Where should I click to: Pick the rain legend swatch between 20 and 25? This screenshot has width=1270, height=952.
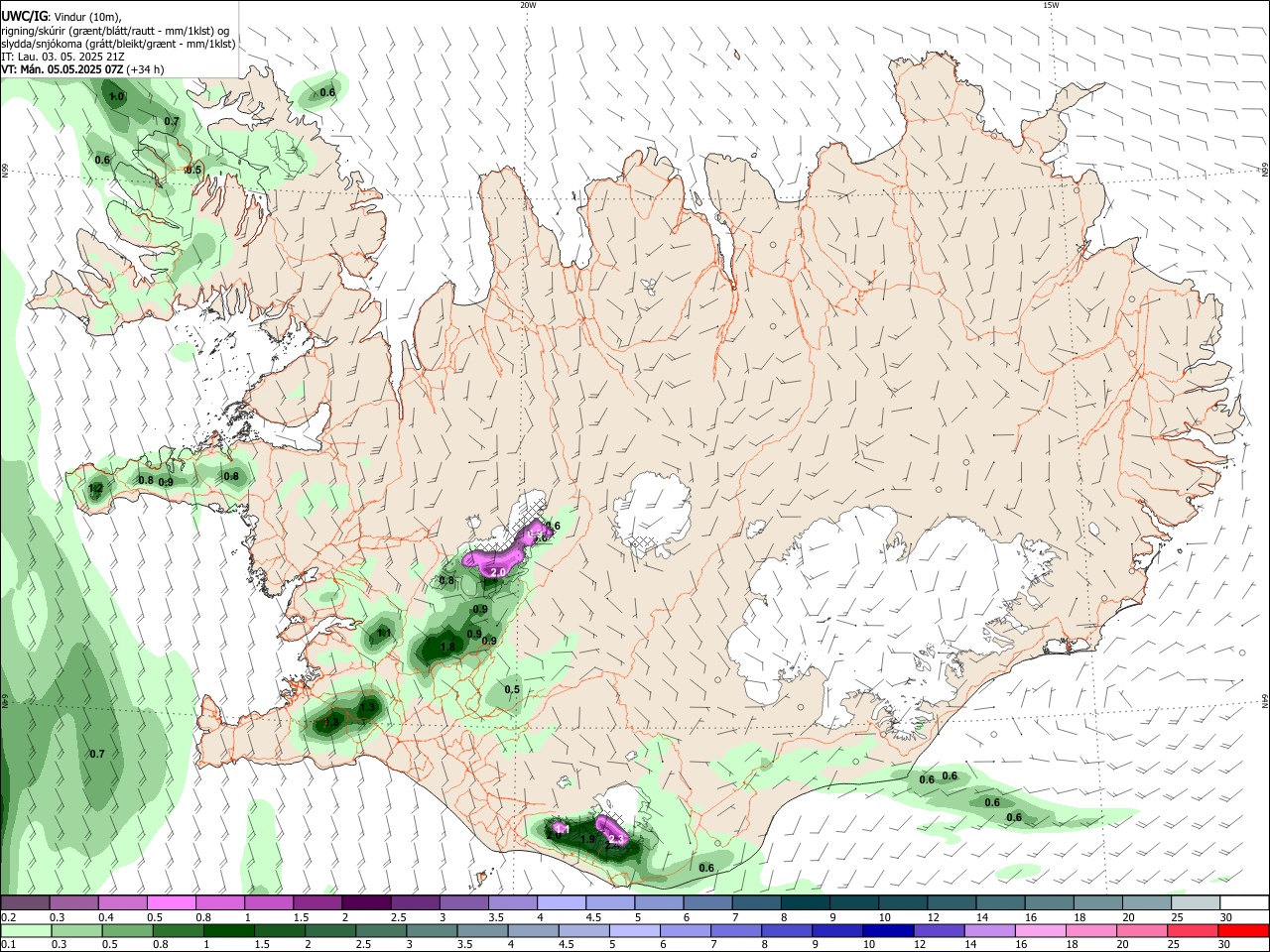[x=1142, y=930]
